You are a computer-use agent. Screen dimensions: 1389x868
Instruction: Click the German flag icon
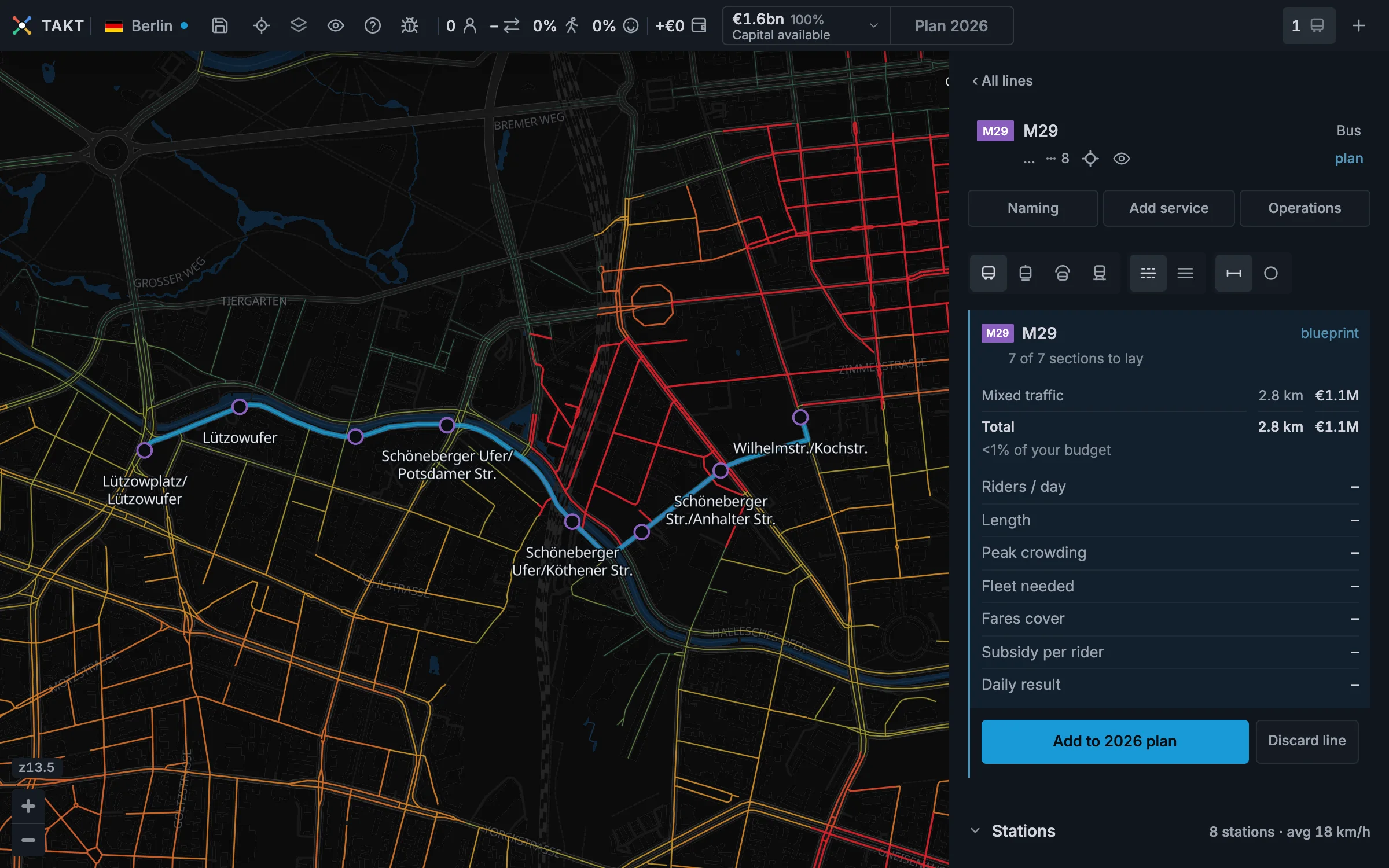114,26
